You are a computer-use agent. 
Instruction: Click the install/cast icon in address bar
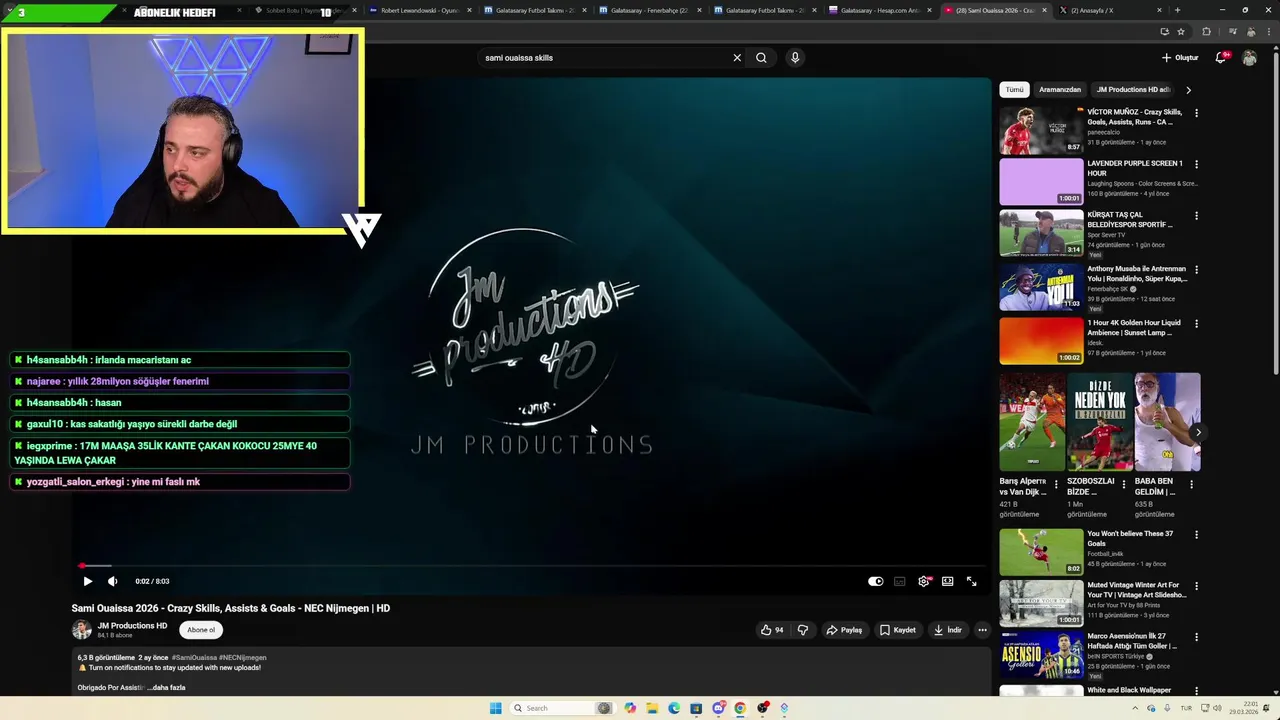point(1164,32)
